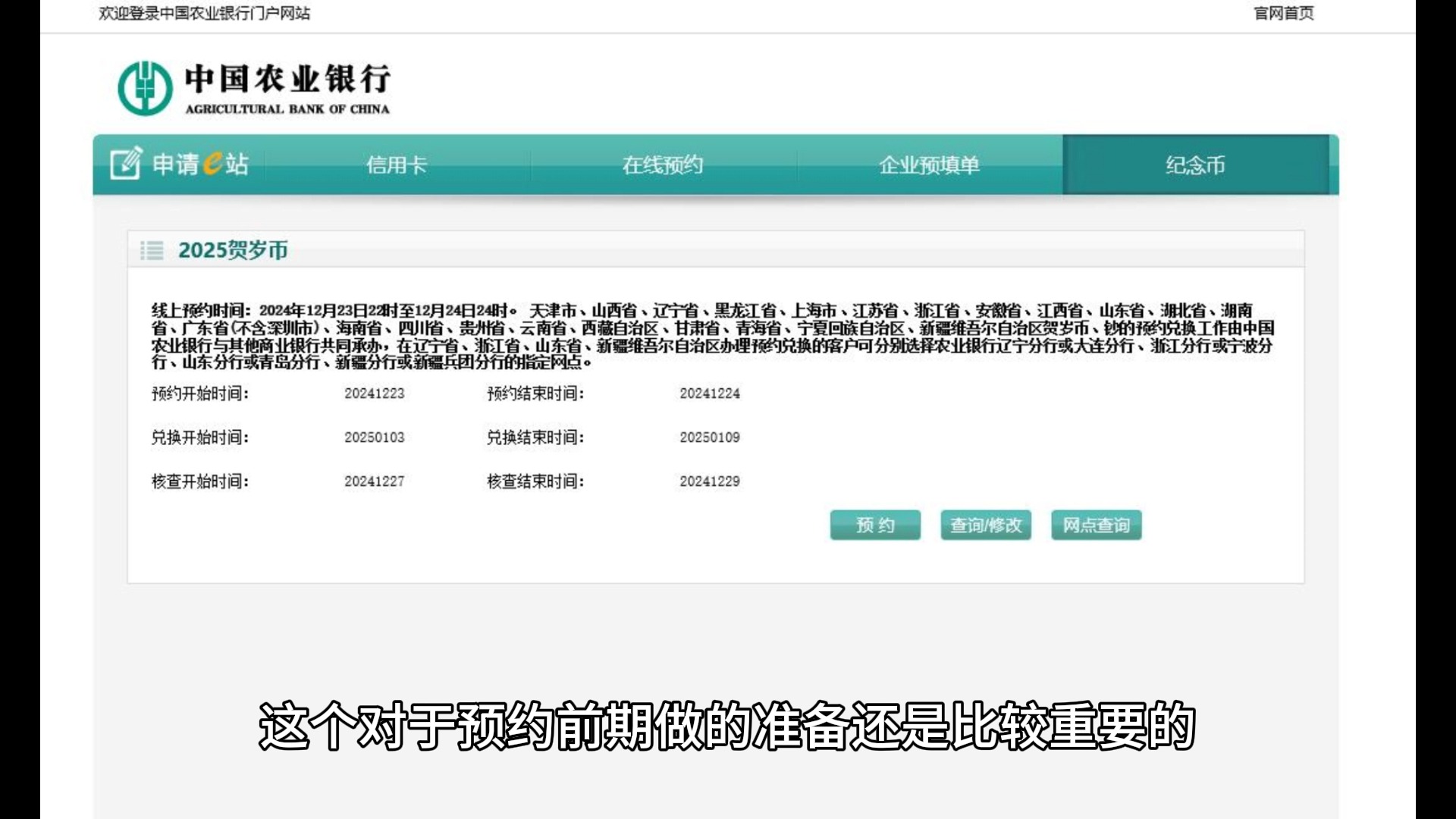Viewport: 1456px width, 819px height.
Task: Click the 兑换结束时间 value 20250109
Action: coord(710,438)
